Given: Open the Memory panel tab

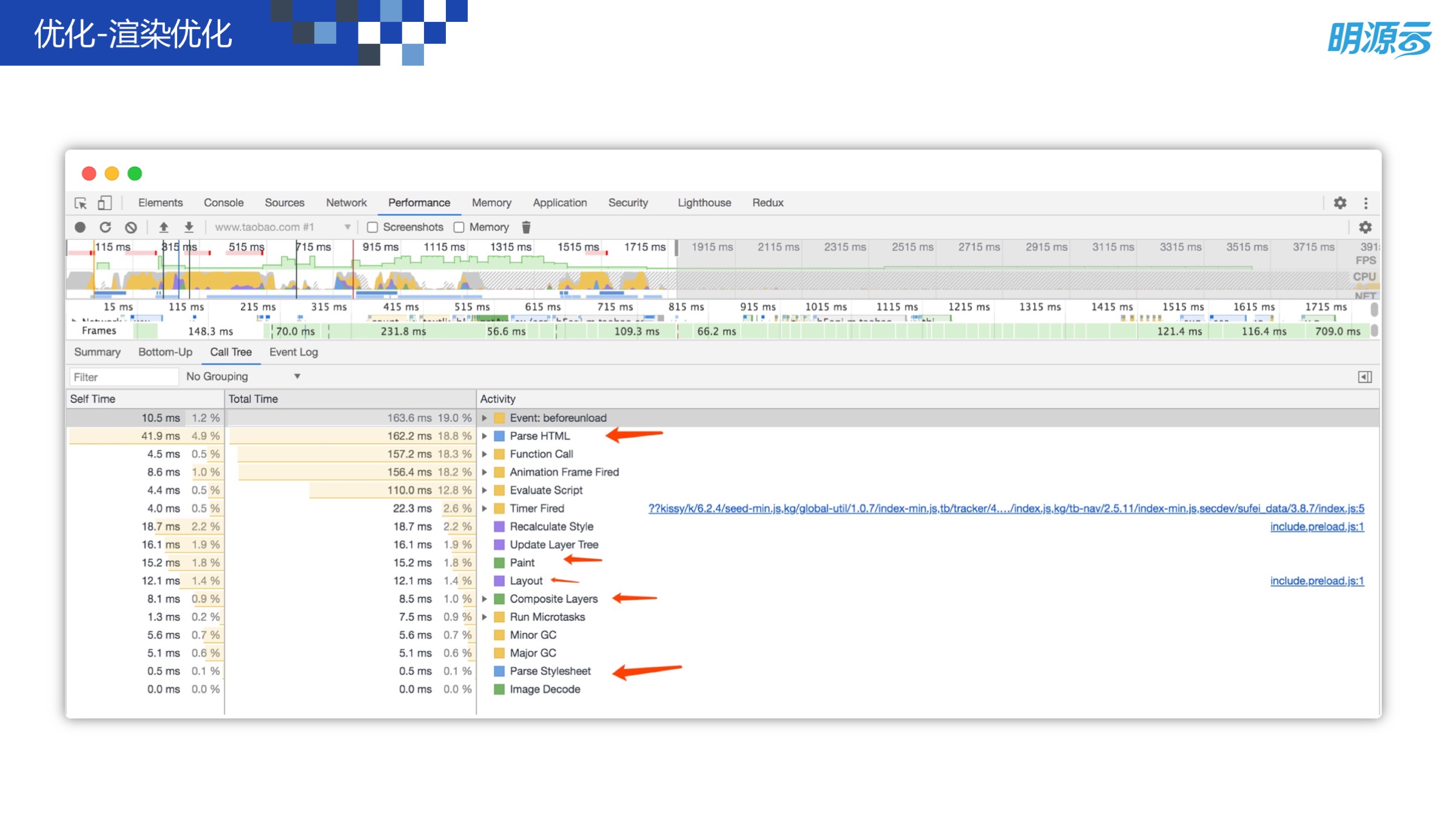Looking at the screenshot, I should coord(491,203).
